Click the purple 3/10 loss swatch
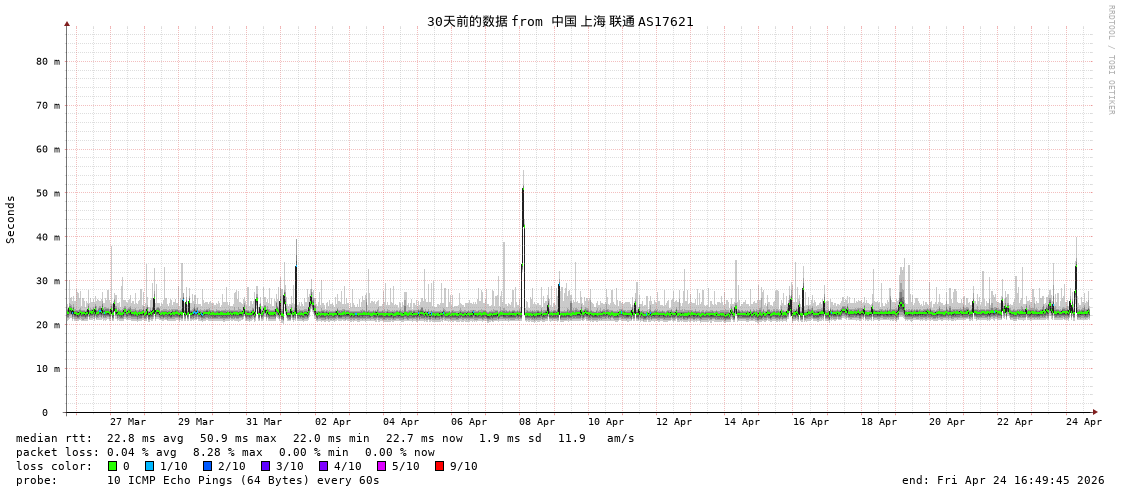 (x=265, y=466)
